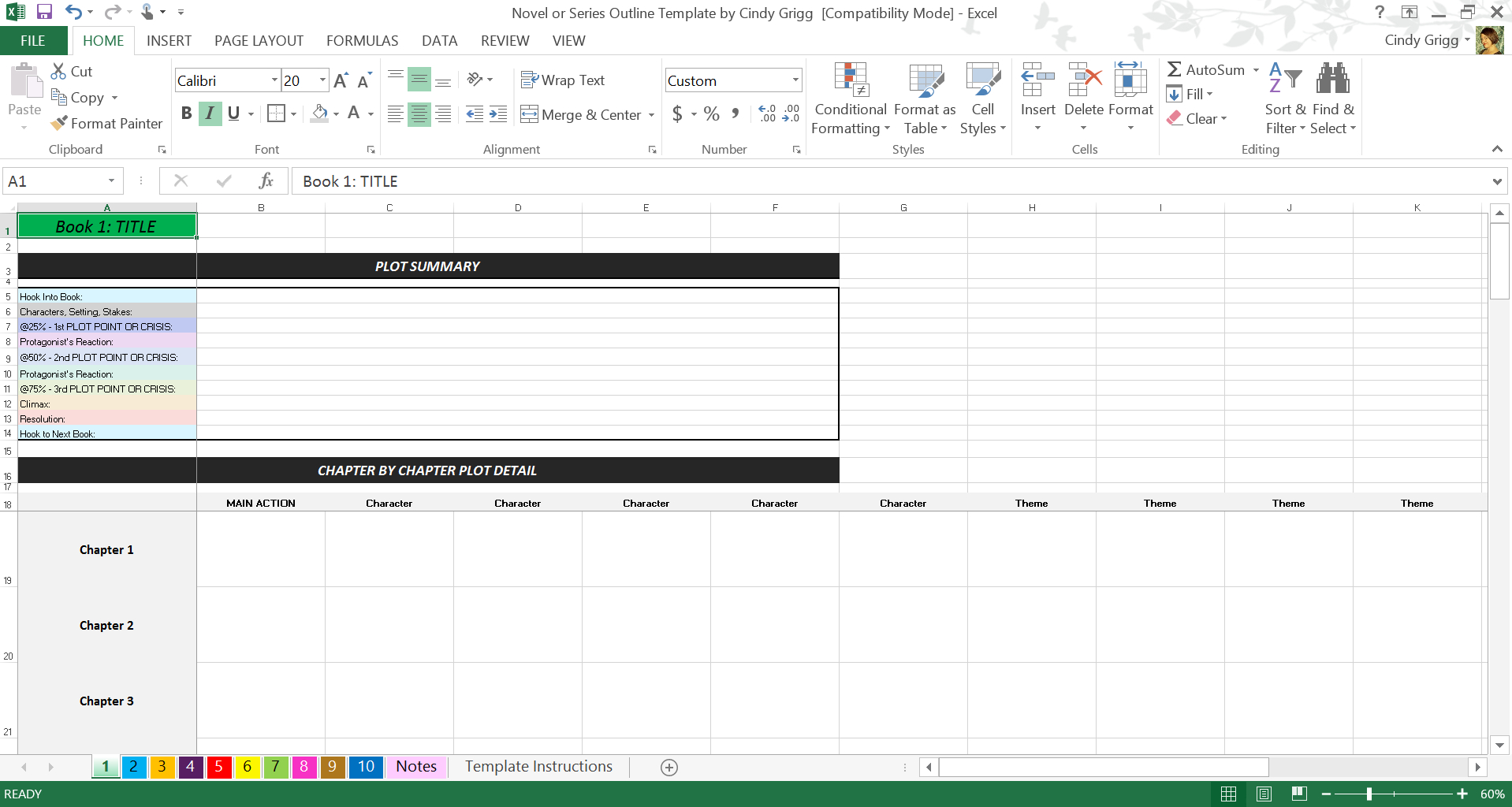Click the Format Painter brush icon
1512x807 pixels.
[x=59, y=123]
